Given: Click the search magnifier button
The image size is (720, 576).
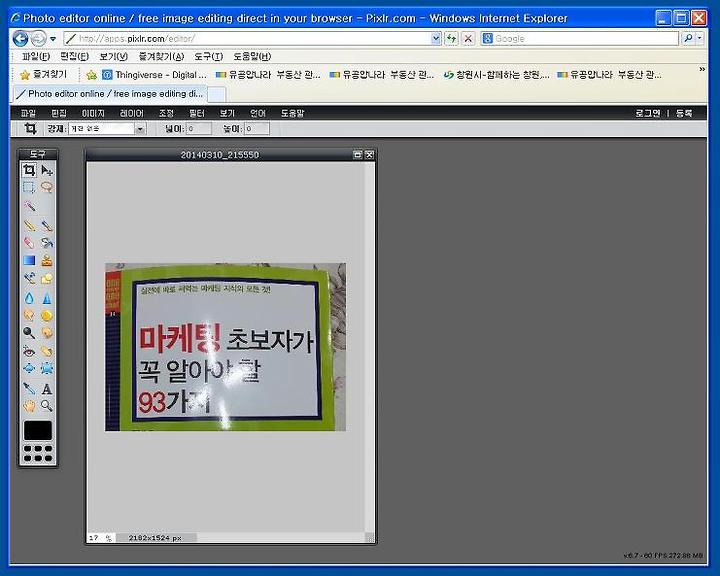Looking at the screenshot, I should (688, 39).
